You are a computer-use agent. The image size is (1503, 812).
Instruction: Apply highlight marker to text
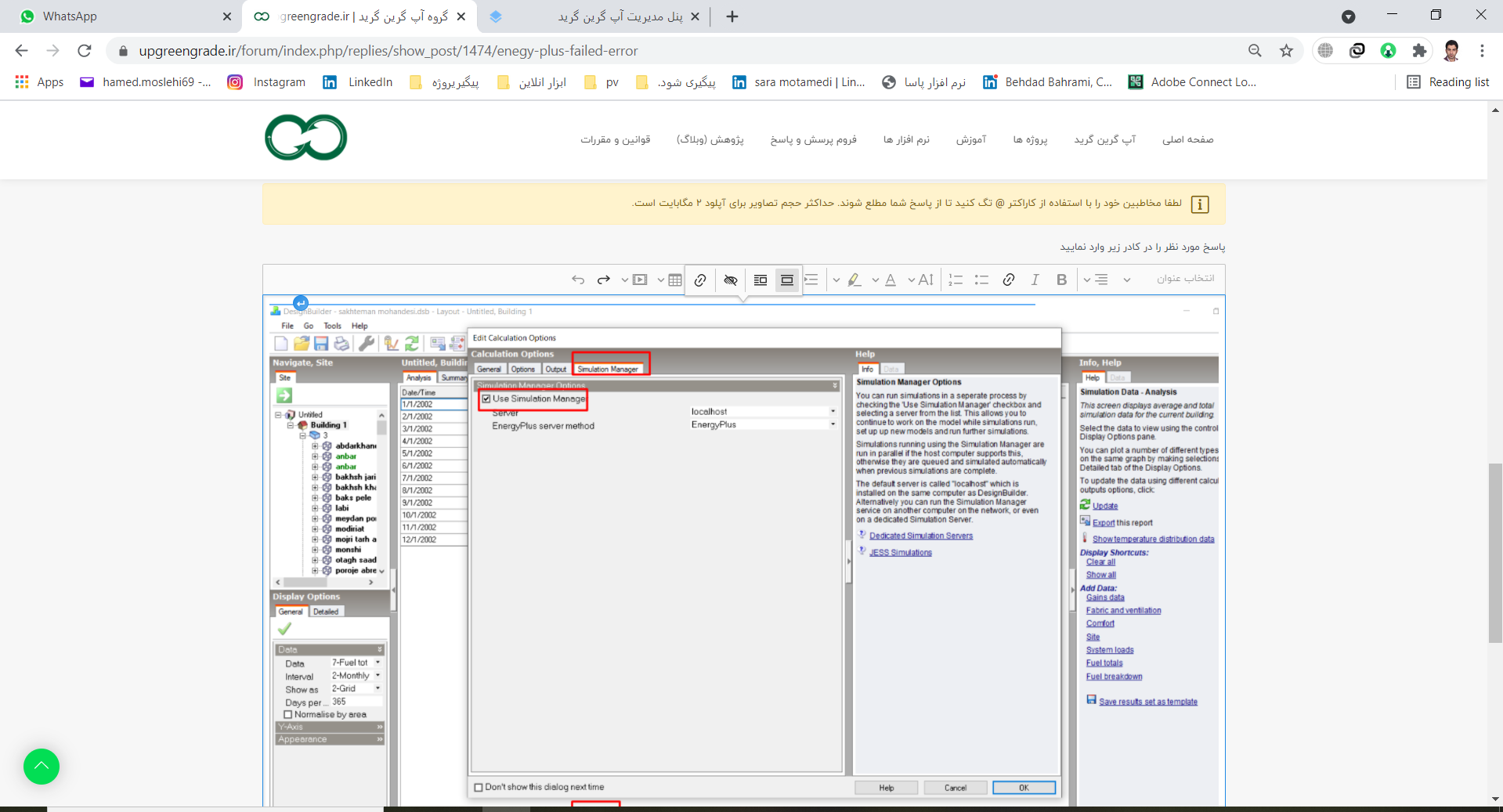click(854, 280)
